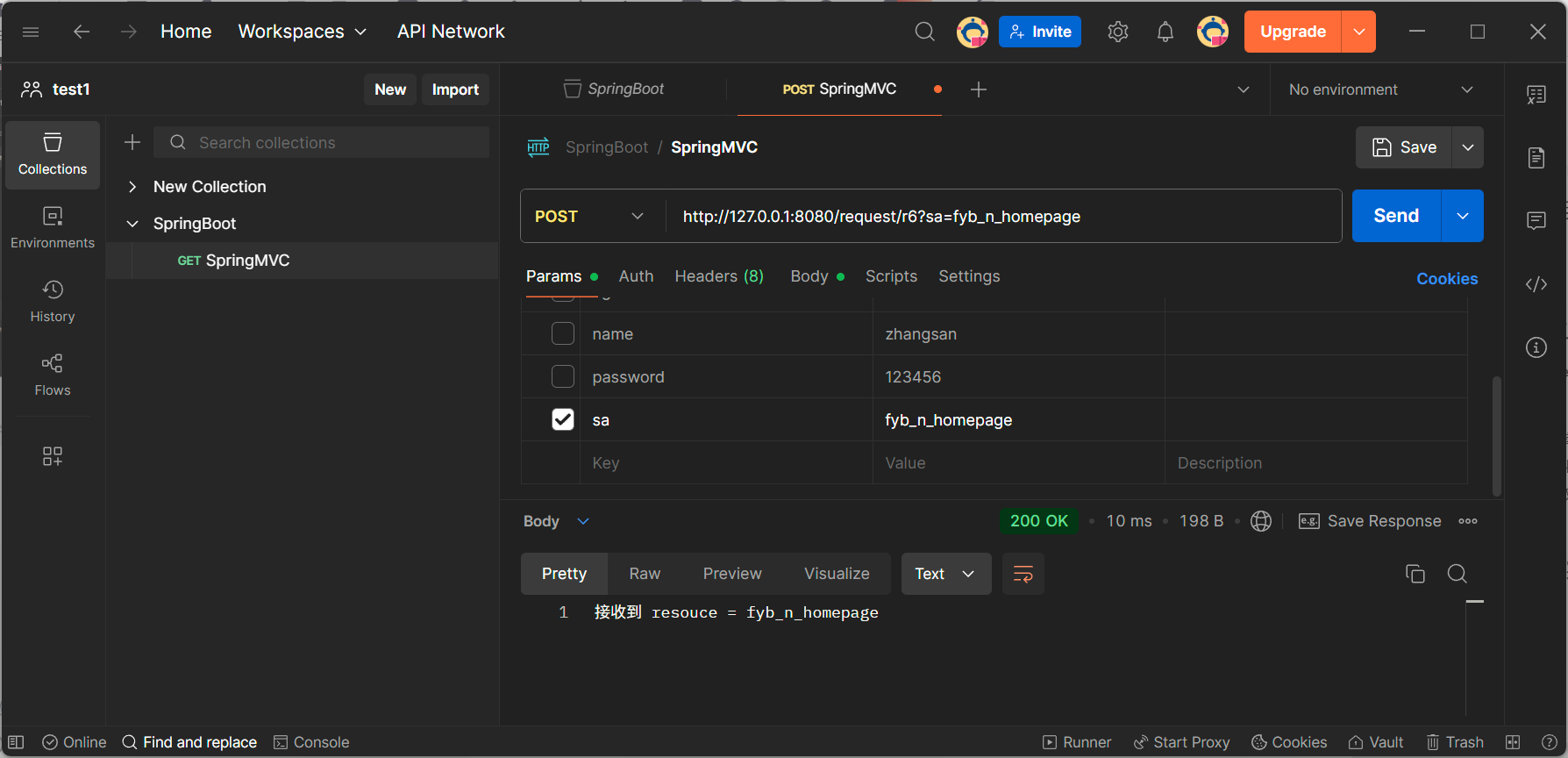The height and width of the screenshot is (758, 1568).
Task: Open the response Text format dropdown
Action: (946, 574)
